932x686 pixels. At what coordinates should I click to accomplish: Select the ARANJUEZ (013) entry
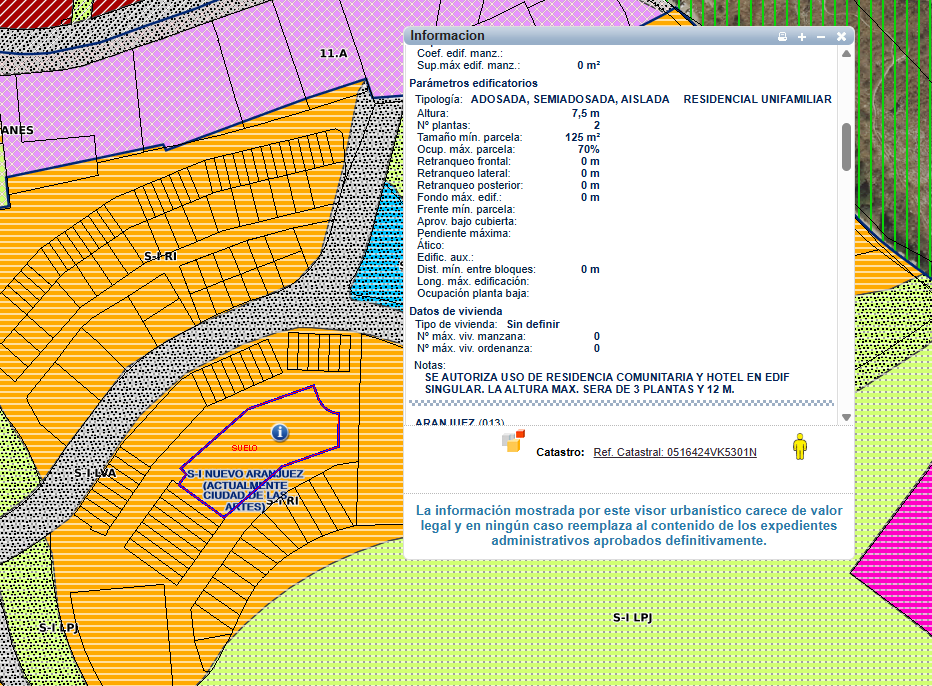pyautogui.click(x=460, y=422)
